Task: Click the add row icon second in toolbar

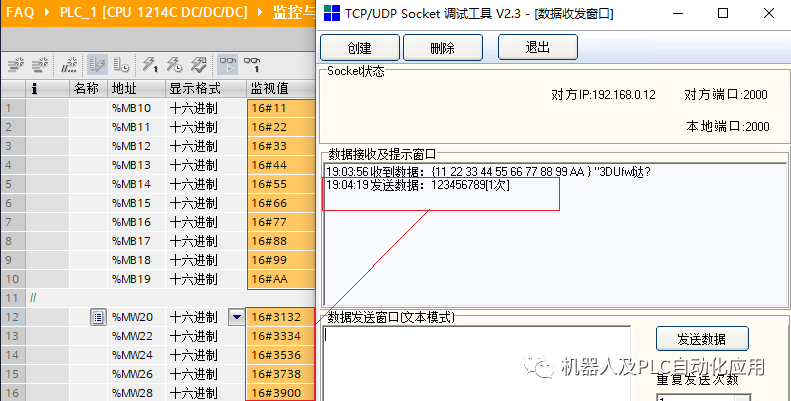Action: point(40,65)
